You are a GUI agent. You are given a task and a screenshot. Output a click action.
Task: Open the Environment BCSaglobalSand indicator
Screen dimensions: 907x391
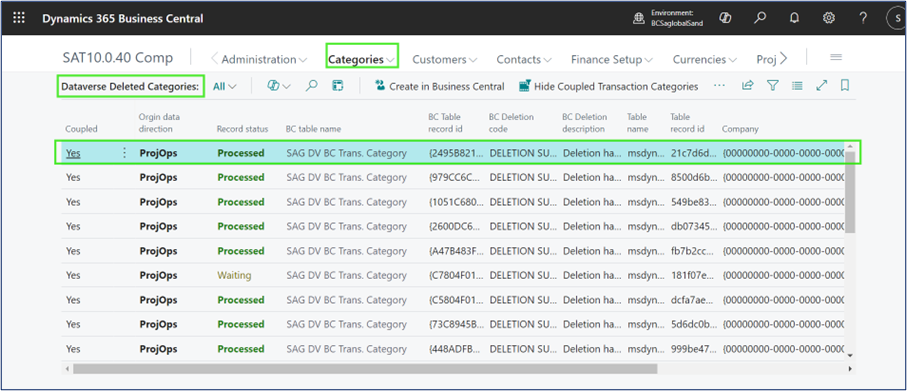668,19
